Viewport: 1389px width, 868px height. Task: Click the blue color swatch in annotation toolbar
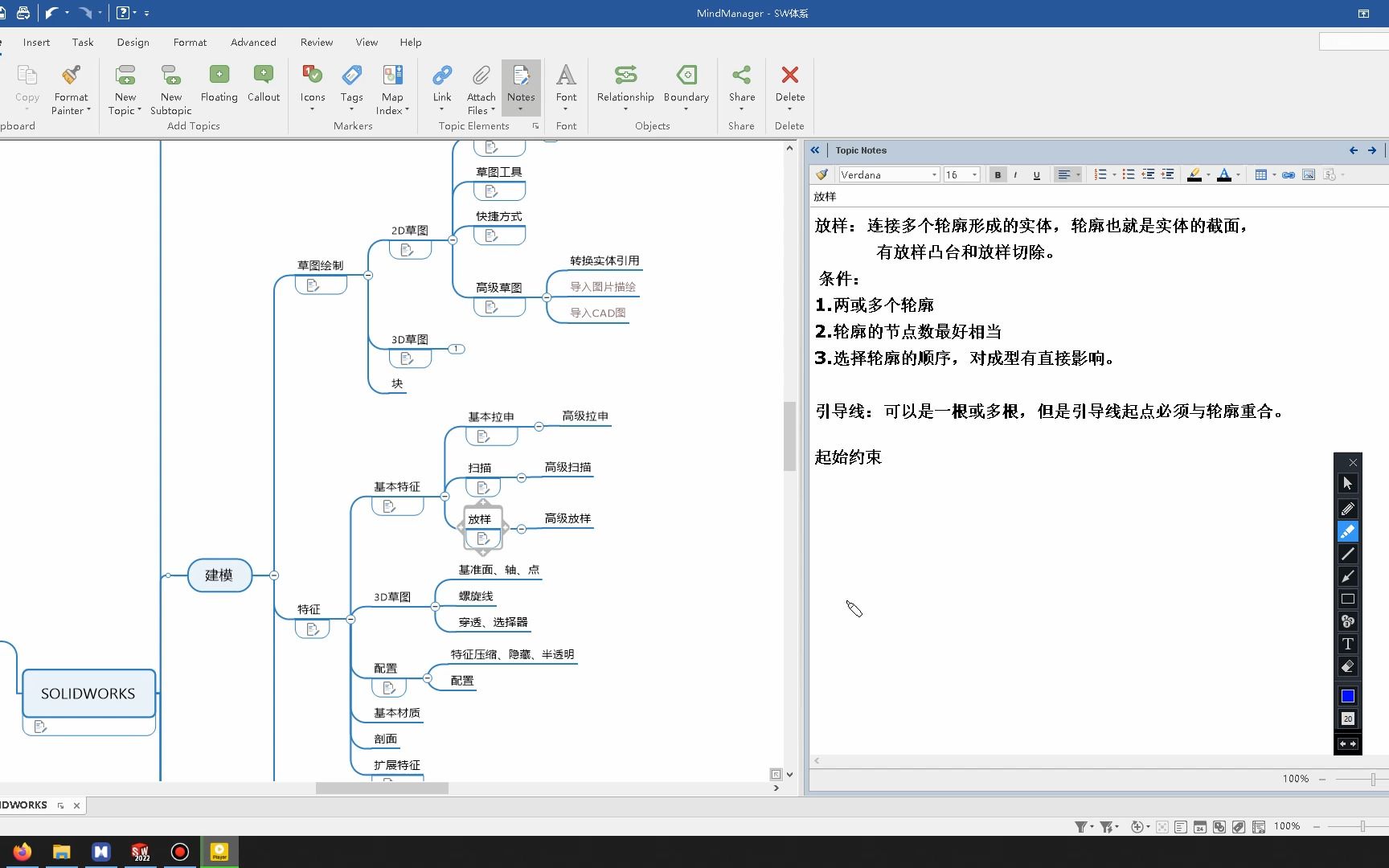[x=1348, y=696]
